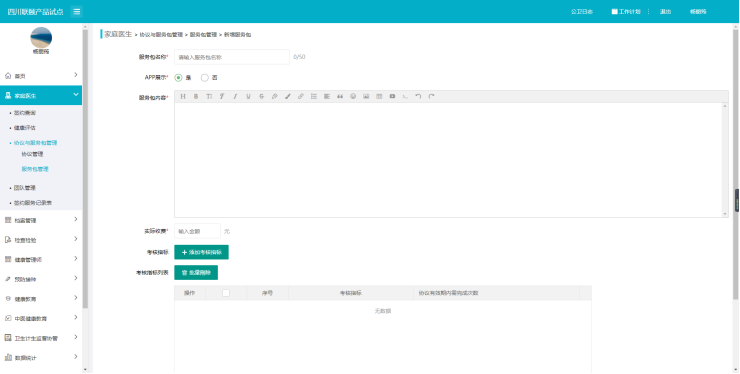Viewport: 740px width, 374px height.
Task: Click the user avatar in the sidebar
Action: (x=41, y=37)
